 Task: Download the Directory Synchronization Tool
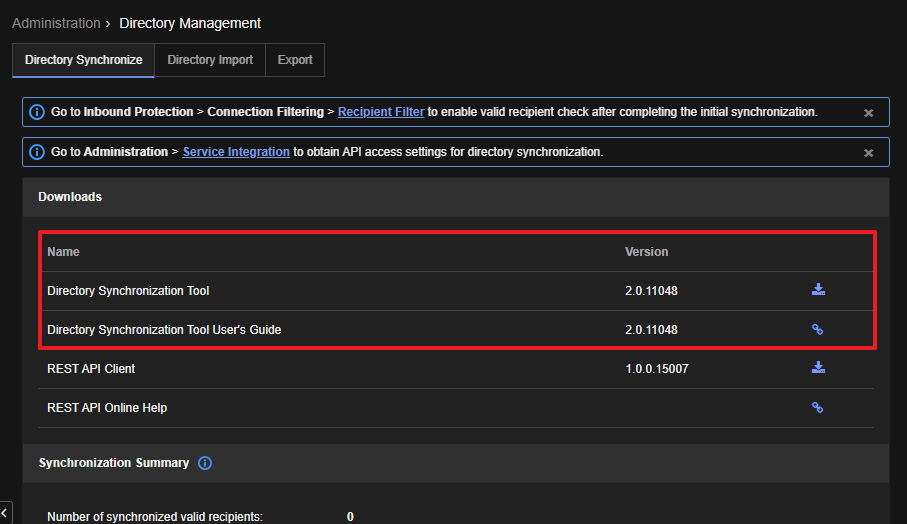(x=817, y=290)
